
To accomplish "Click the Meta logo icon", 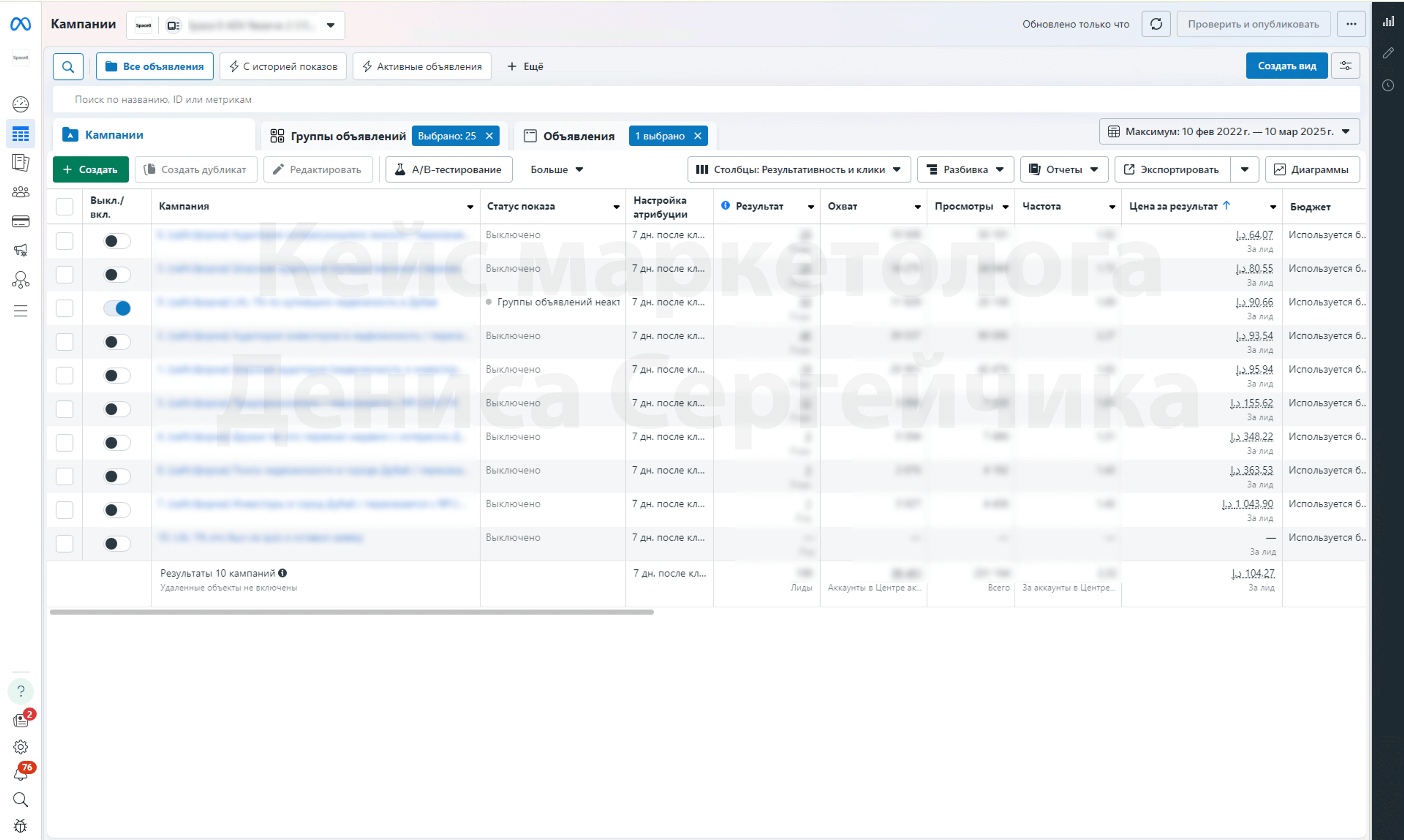I will pos(20,24).
